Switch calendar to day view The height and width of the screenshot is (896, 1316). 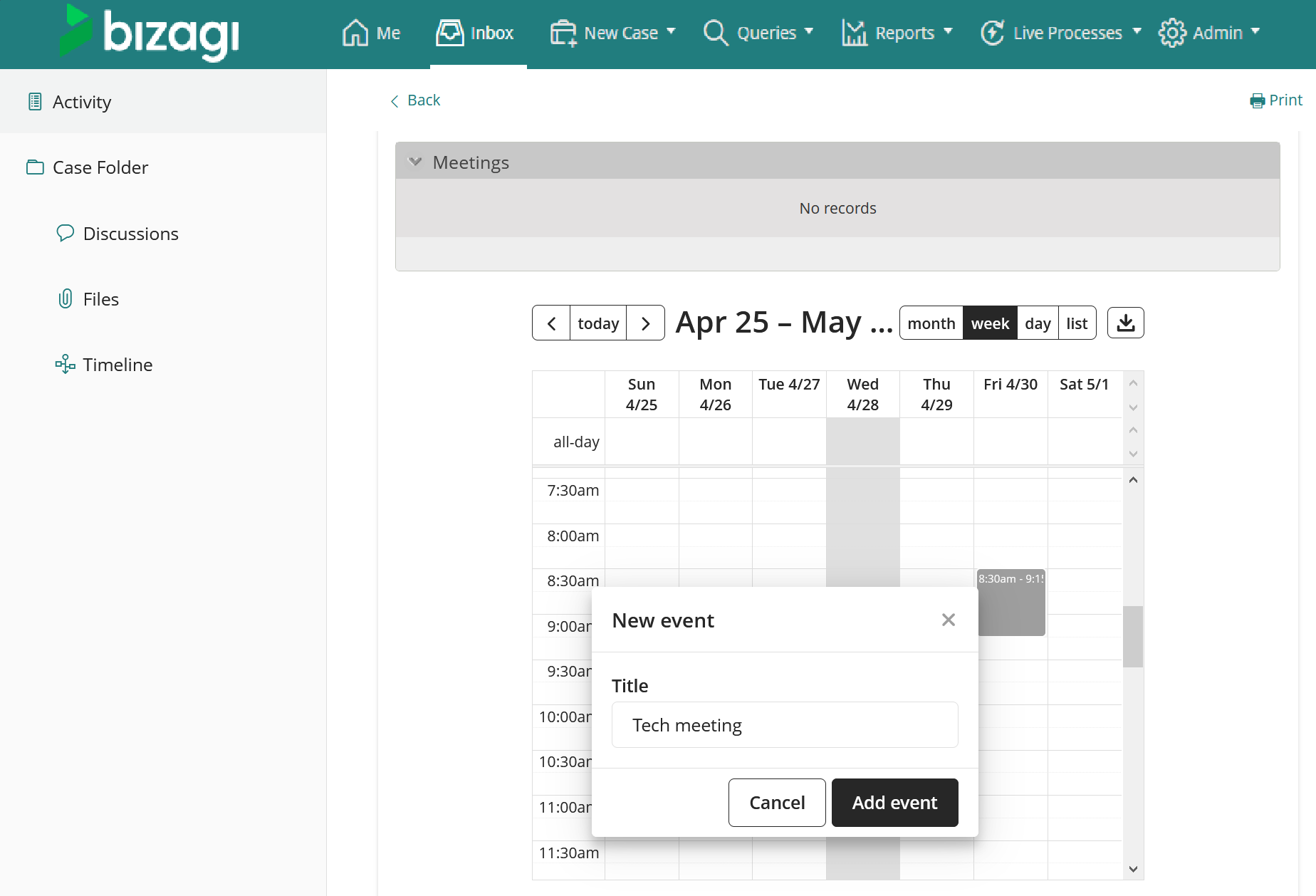1038,323
